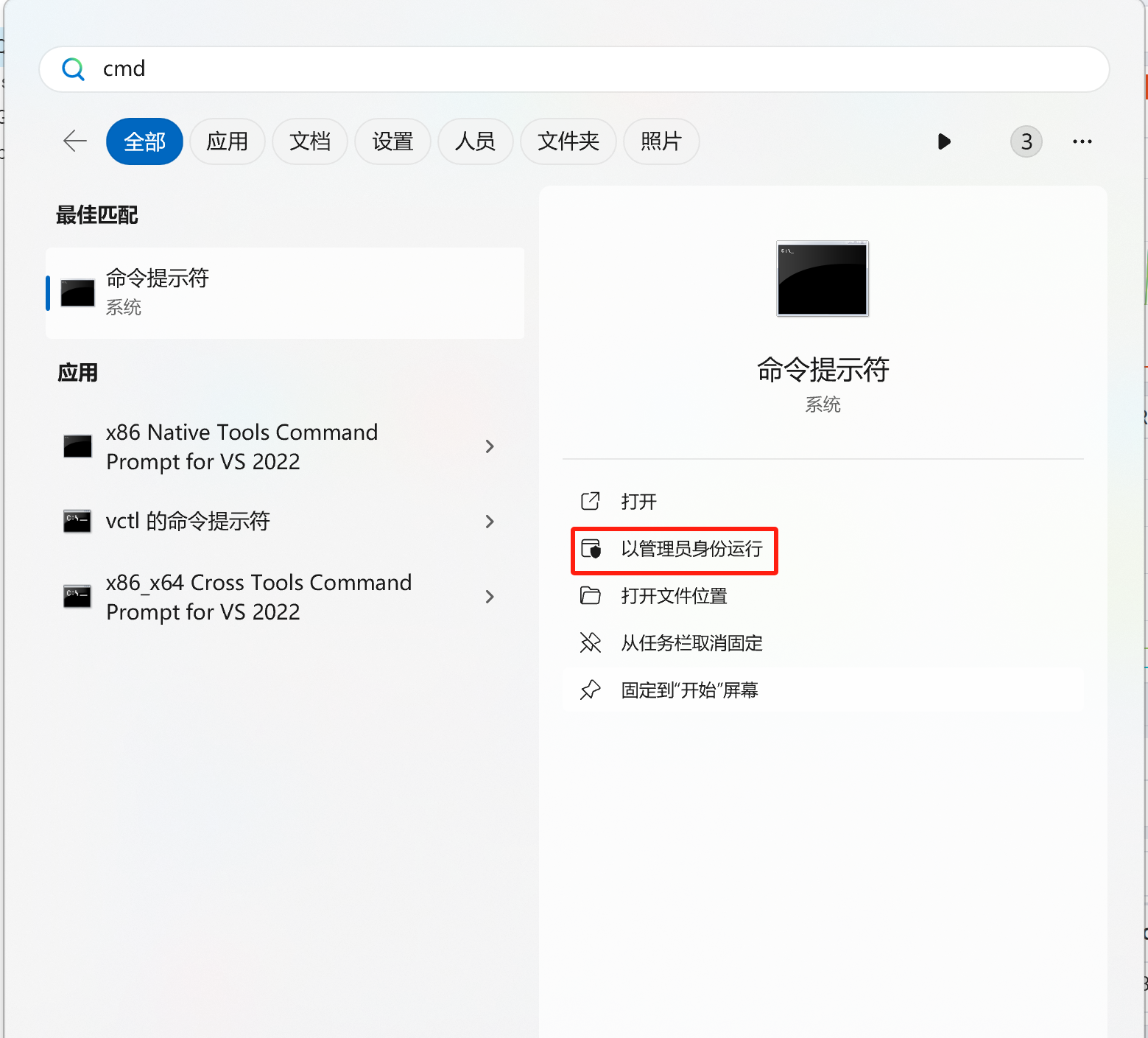The width and height of the screenshot is (1148, 1038).
Task: Switch to the 应用 filter tab
Action: (x=228, y=141)
